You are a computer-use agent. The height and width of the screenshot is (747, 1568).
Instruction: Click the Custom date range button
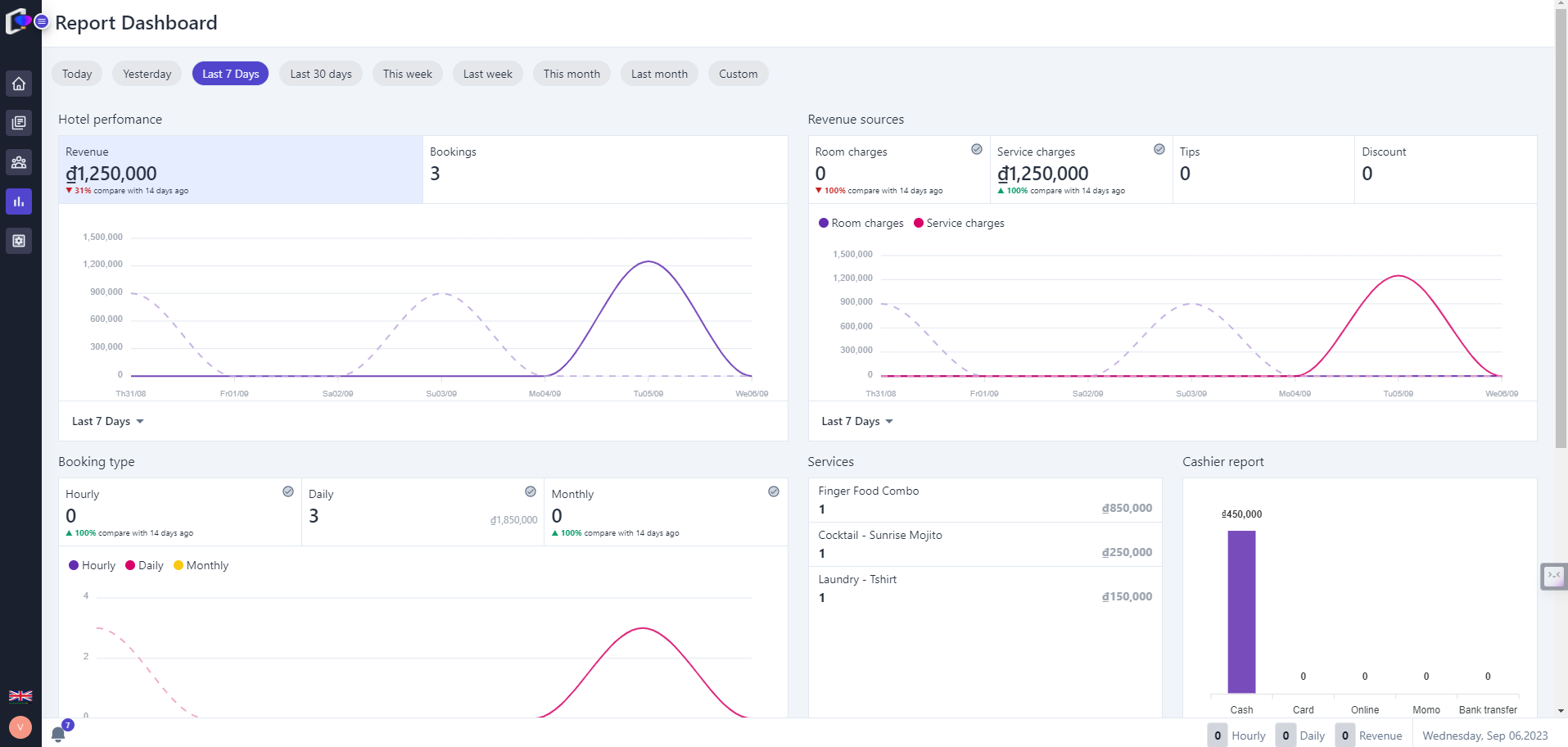pos(738,74)
